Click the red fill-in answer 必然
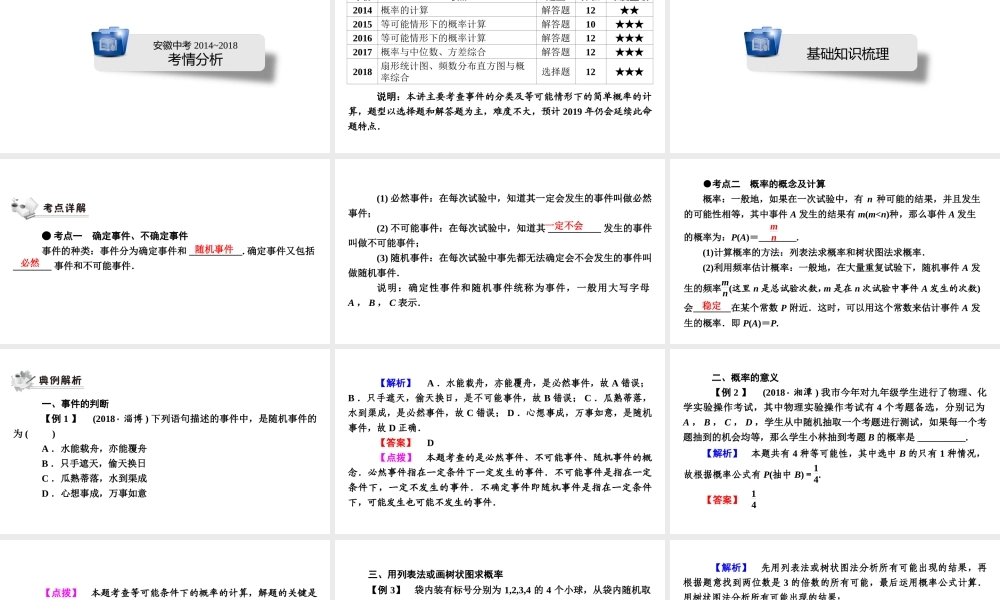The width and height of the screenshot is (1000, 600). (x=30, y=263)
